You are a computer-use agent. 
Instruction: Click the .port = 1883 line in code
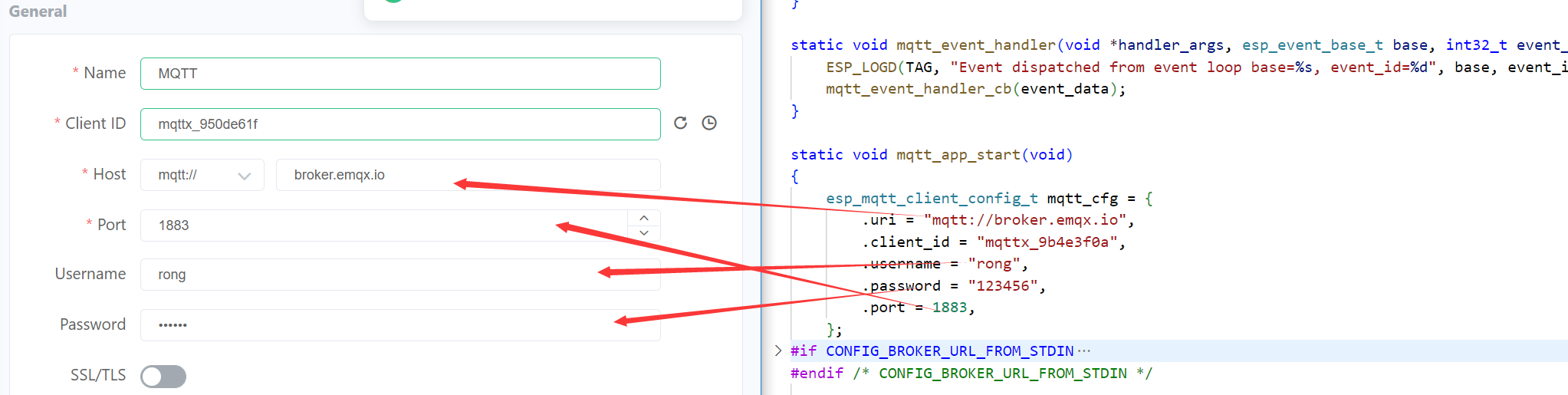pos(918,308)
